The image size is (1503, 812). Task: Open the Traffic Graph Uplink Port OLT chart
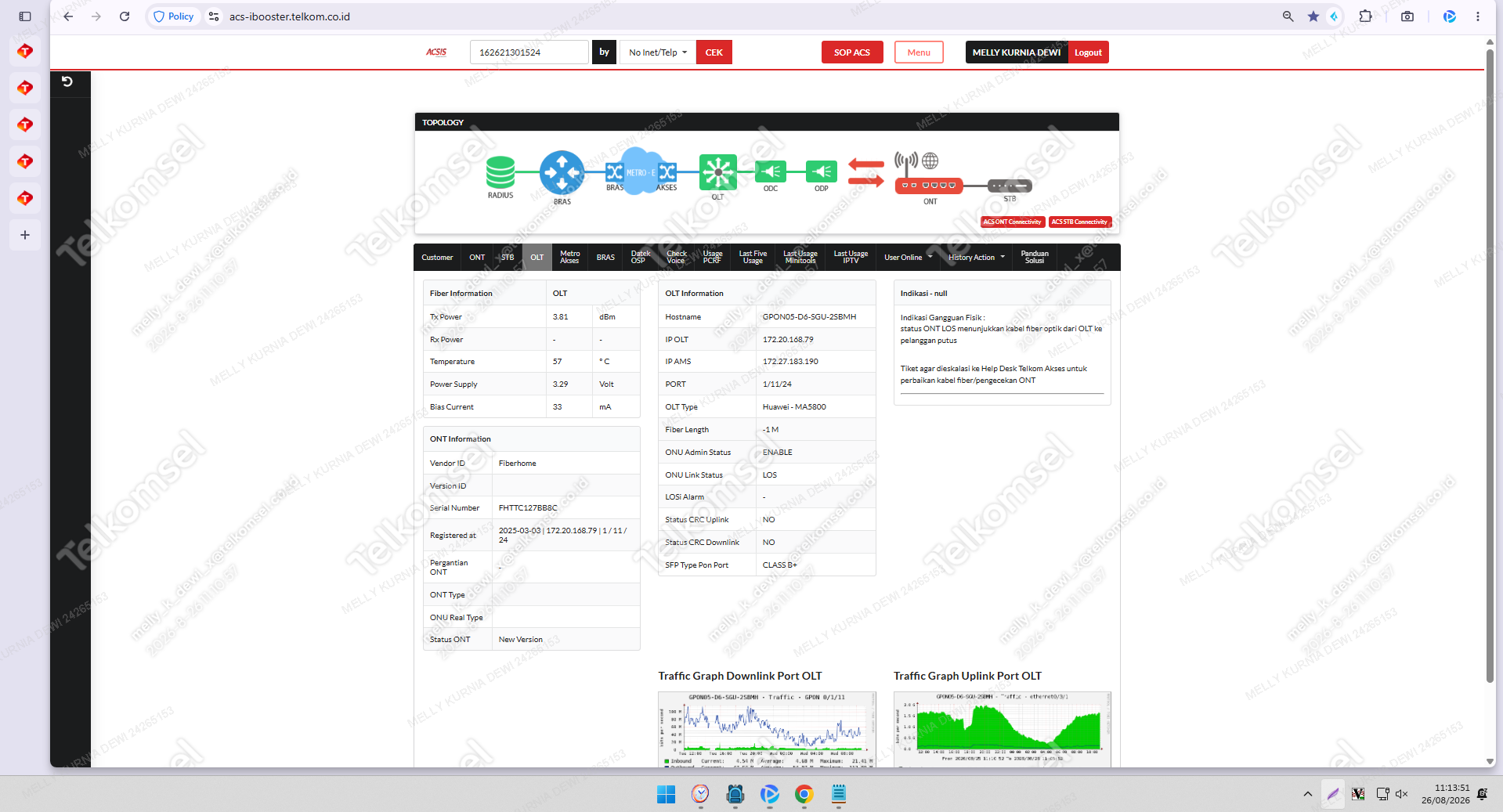[1002, 730]
